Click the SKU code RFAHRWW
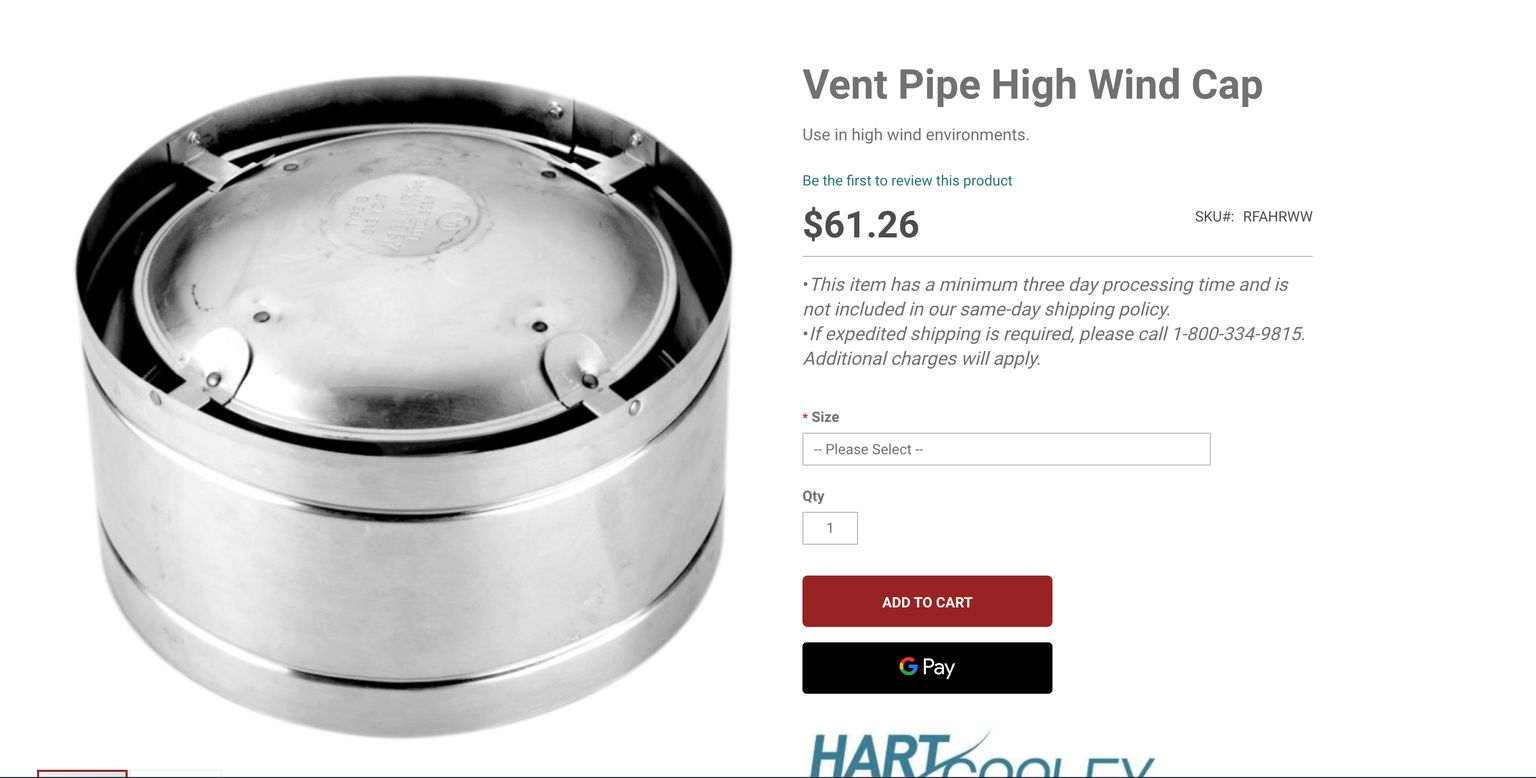Screen dimensions: 1536x778 point(1277,216)
